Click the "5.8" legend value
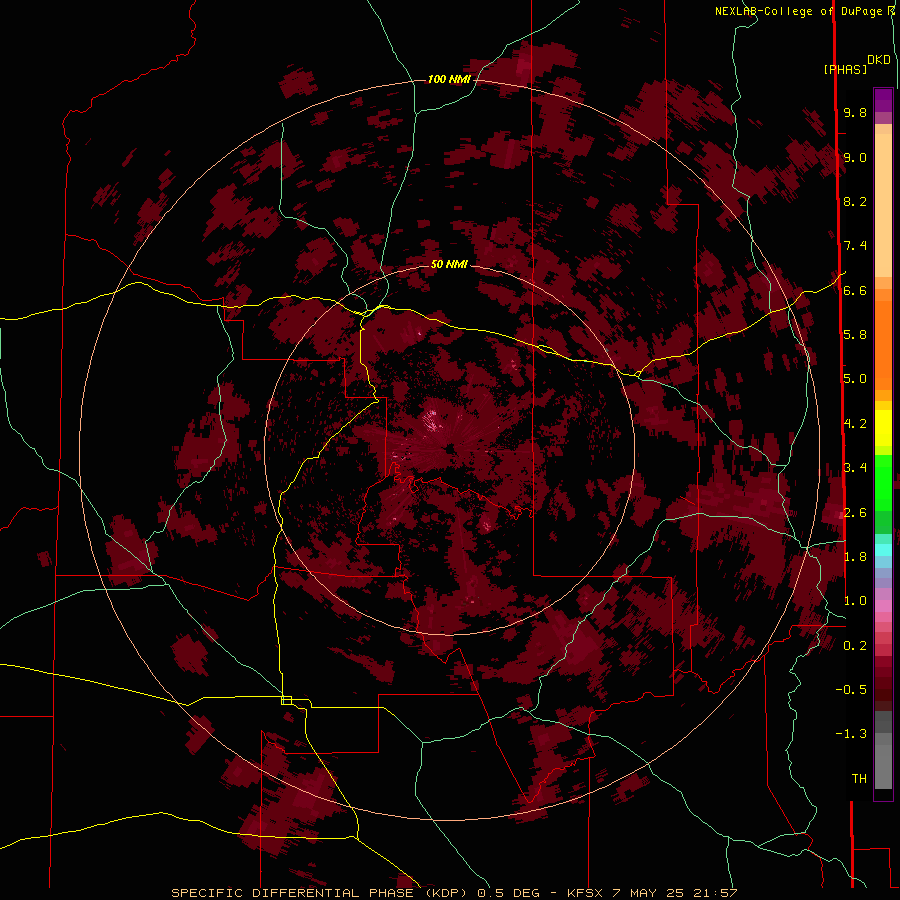Image resolution: width=900 pixels, height=900 pixels. click(x=855, y=335)
